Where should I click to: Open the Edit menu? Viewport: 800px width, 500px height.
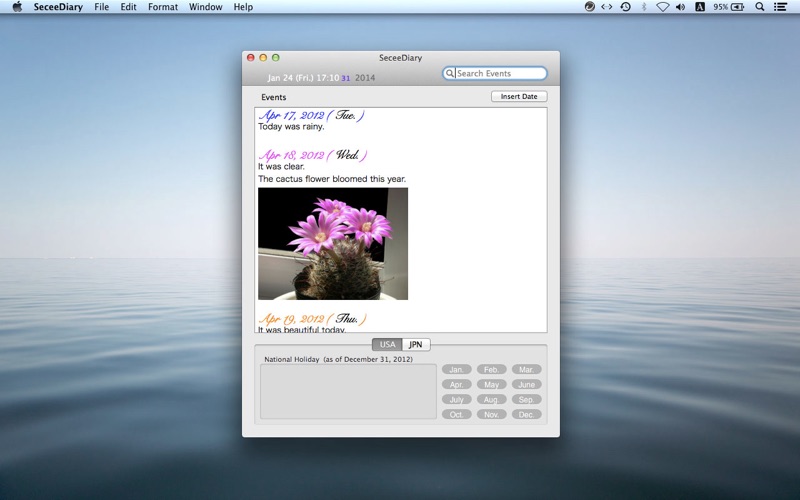[128, 7]
